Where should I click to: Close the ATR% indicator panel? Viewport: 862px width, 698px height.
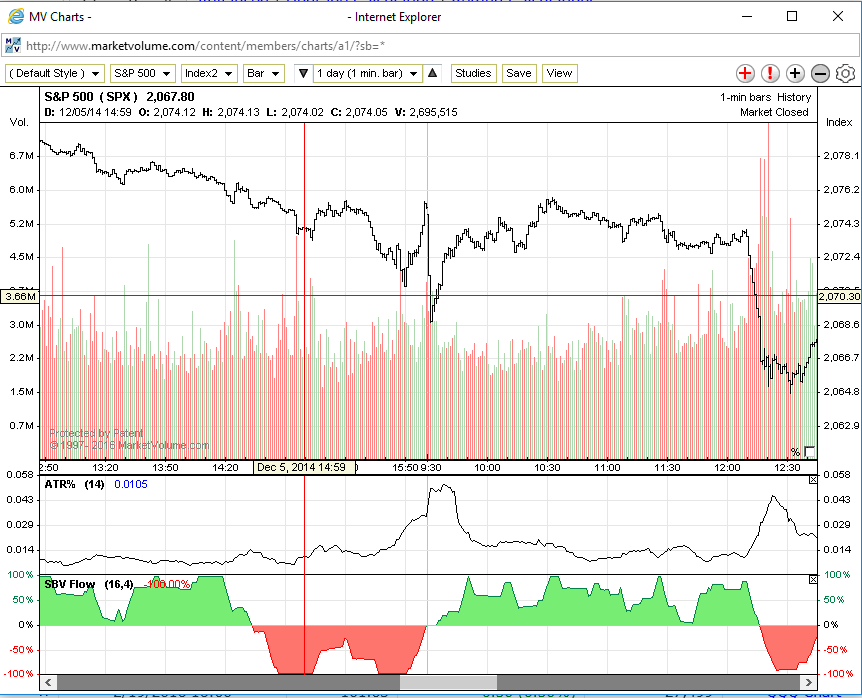pos(812,482)
